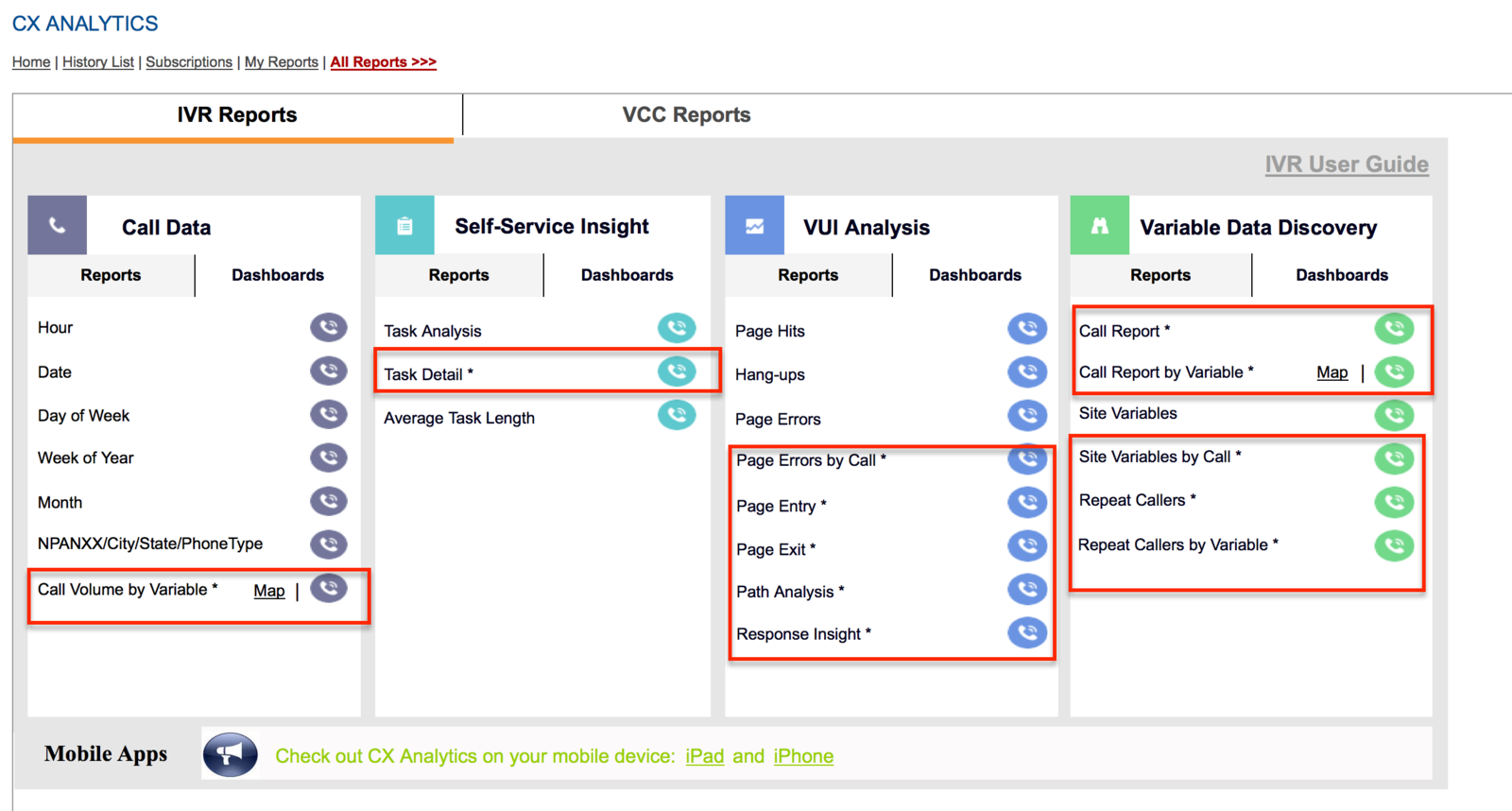Run the Day of Week report icon
This screenshot has height=811, width=1512.
coord(329,415)
